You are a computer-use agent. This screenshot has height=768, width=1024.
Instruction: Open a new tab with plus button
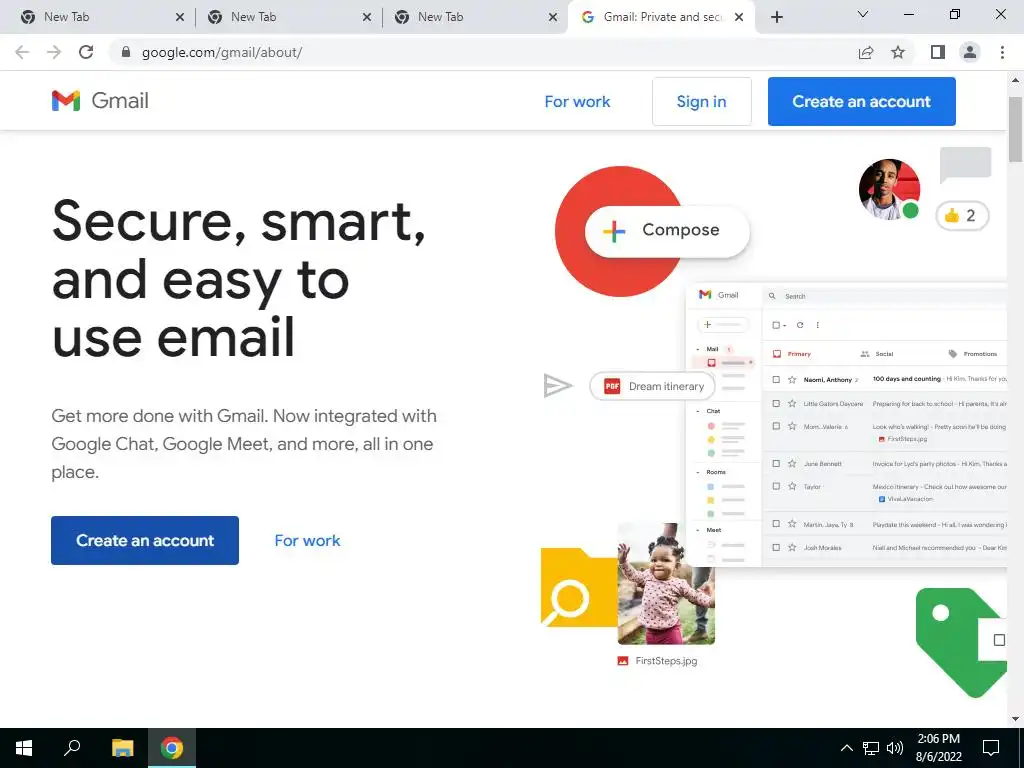tap(776, 17)
